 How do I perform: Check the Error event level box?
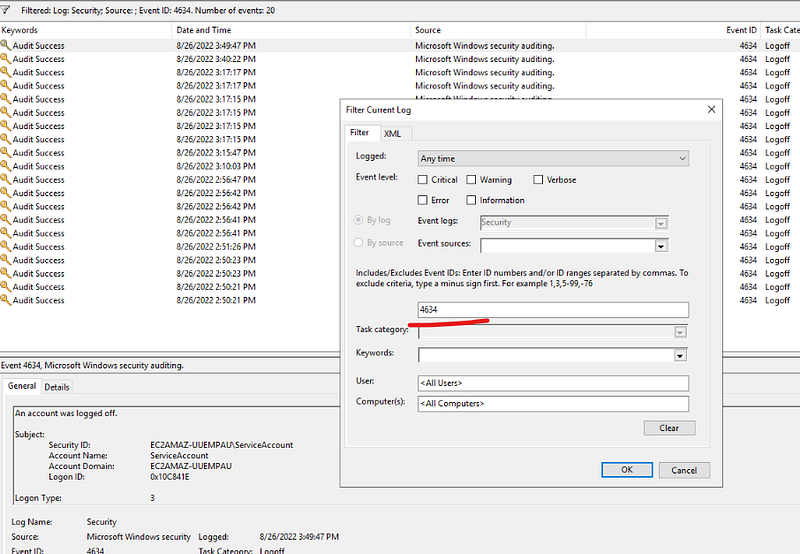[x=422, y=200]
